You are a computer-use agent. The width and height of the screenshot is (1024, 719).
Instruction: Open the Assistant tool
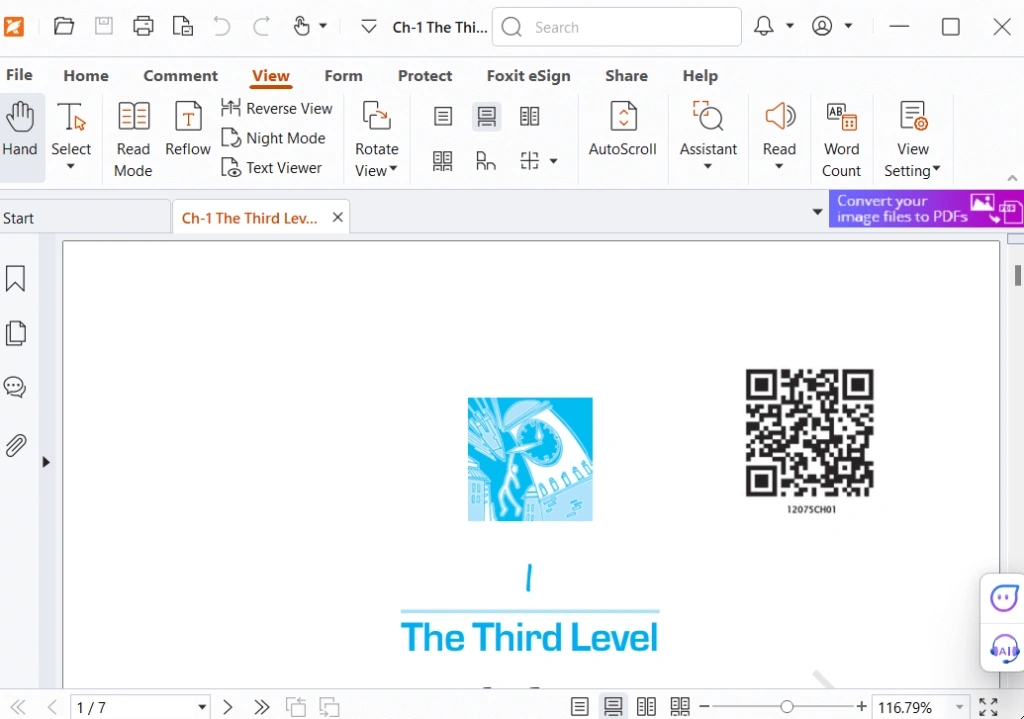pos(708,135)
